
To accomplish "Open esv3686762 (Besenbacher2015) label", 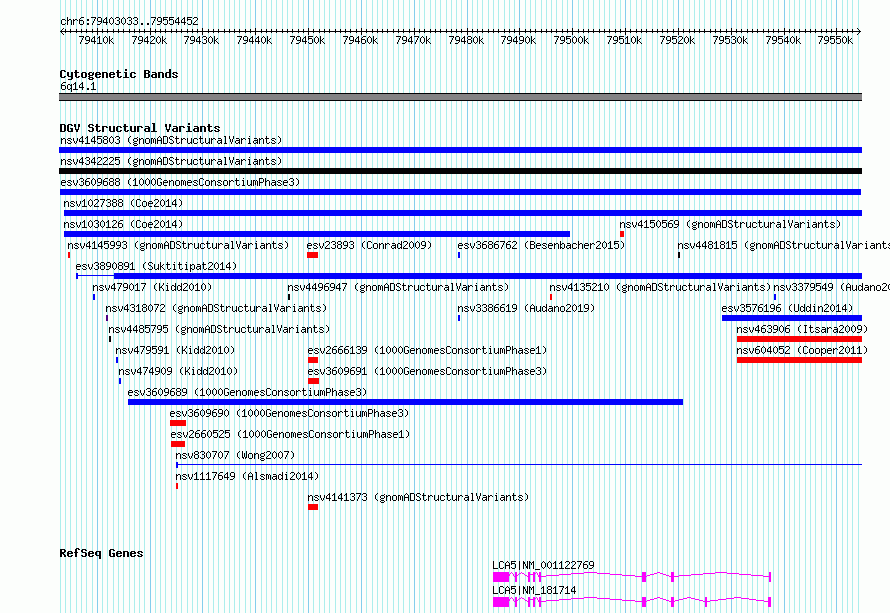I will 541,245.
